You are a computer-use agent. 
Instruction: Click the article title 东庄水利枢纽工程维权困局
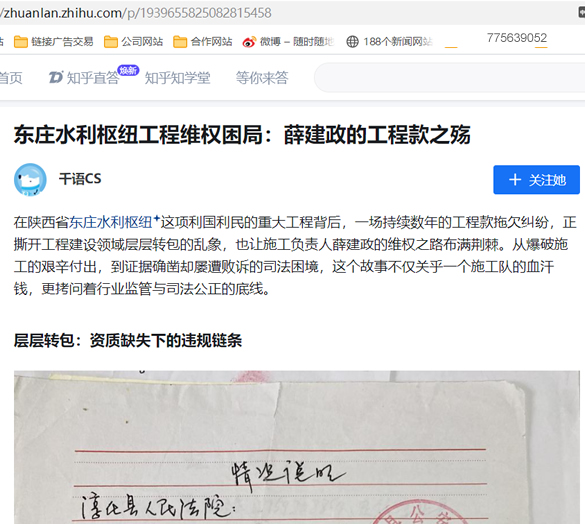[x=242, y=135]
